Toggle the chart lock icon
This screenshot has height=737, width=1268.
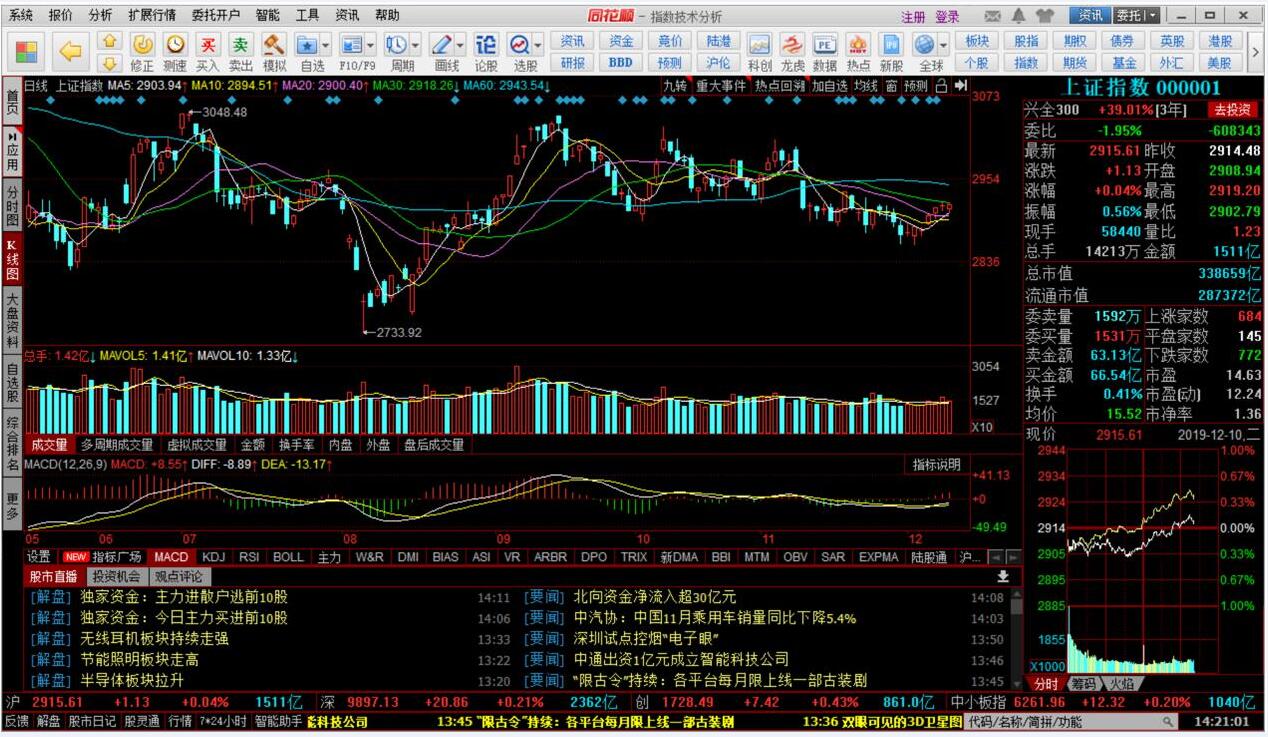tap(941, 86)
